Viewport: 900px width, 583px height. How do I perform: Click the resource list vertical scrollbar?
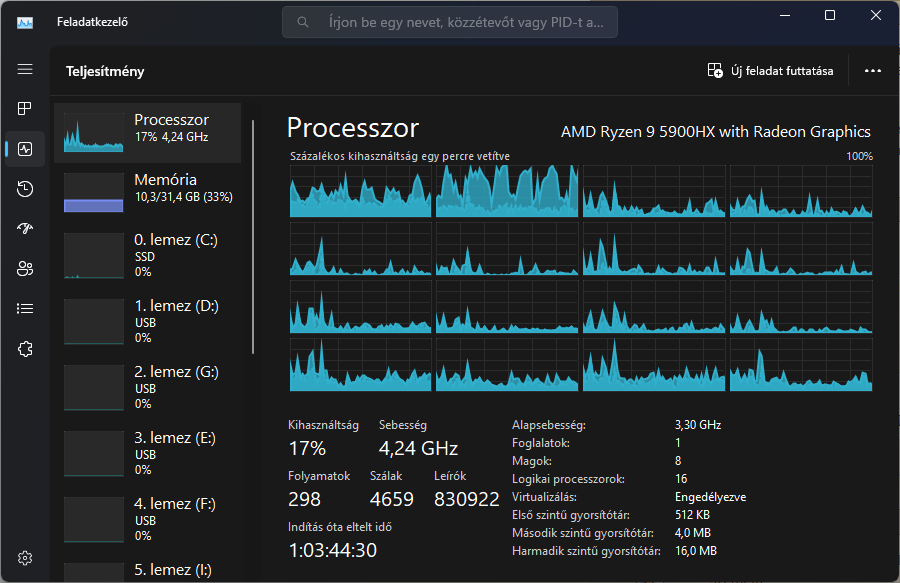click(253, 236)
